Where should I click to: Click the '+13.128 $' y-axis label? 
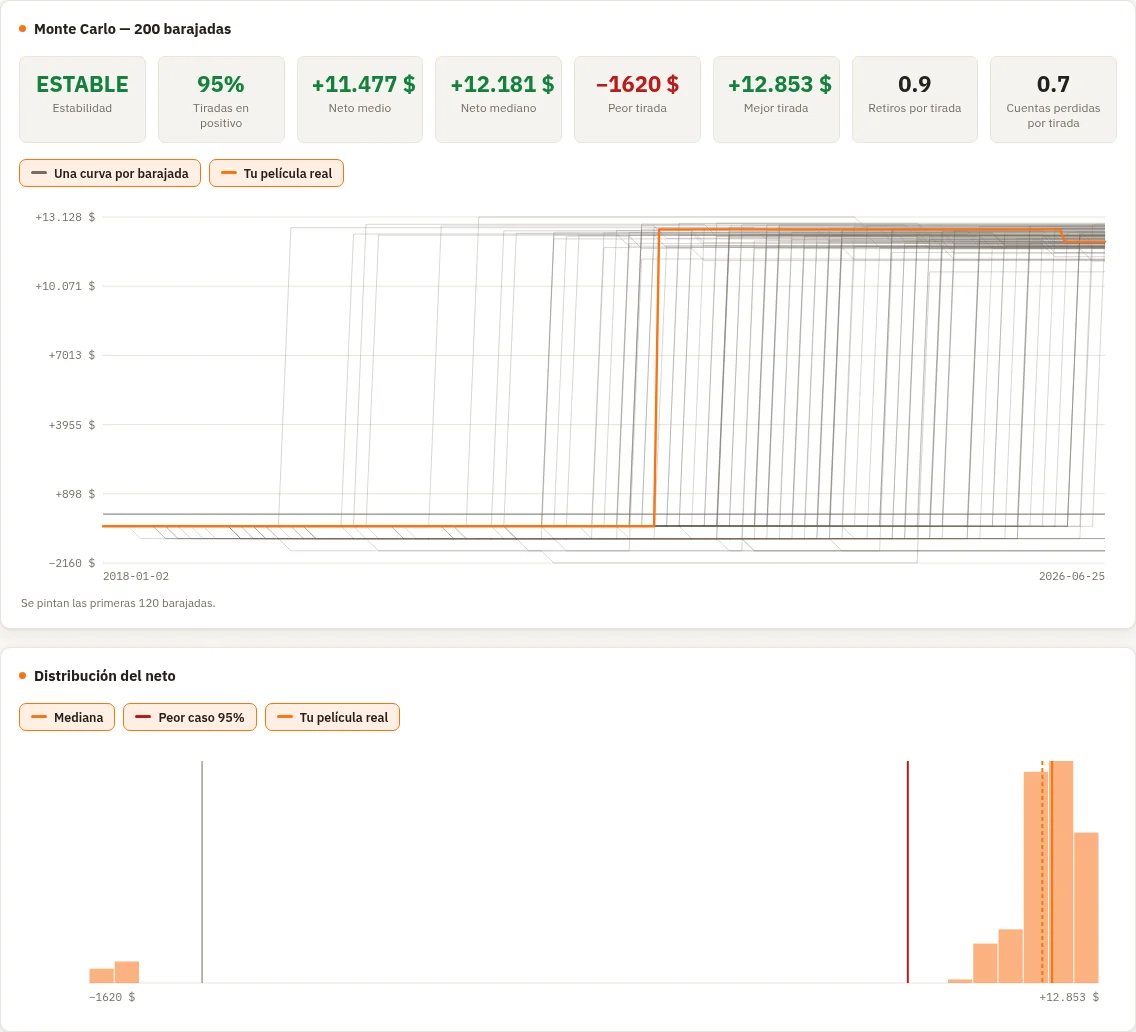[x=65, y=217]
